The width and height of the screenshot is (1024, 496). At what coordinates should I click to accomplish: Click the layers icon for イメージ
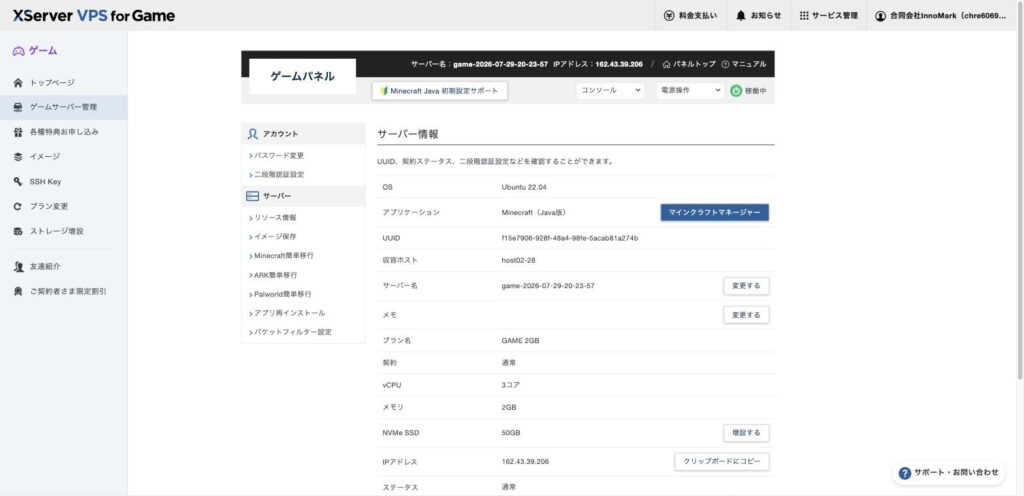click(x=18, y=157)
